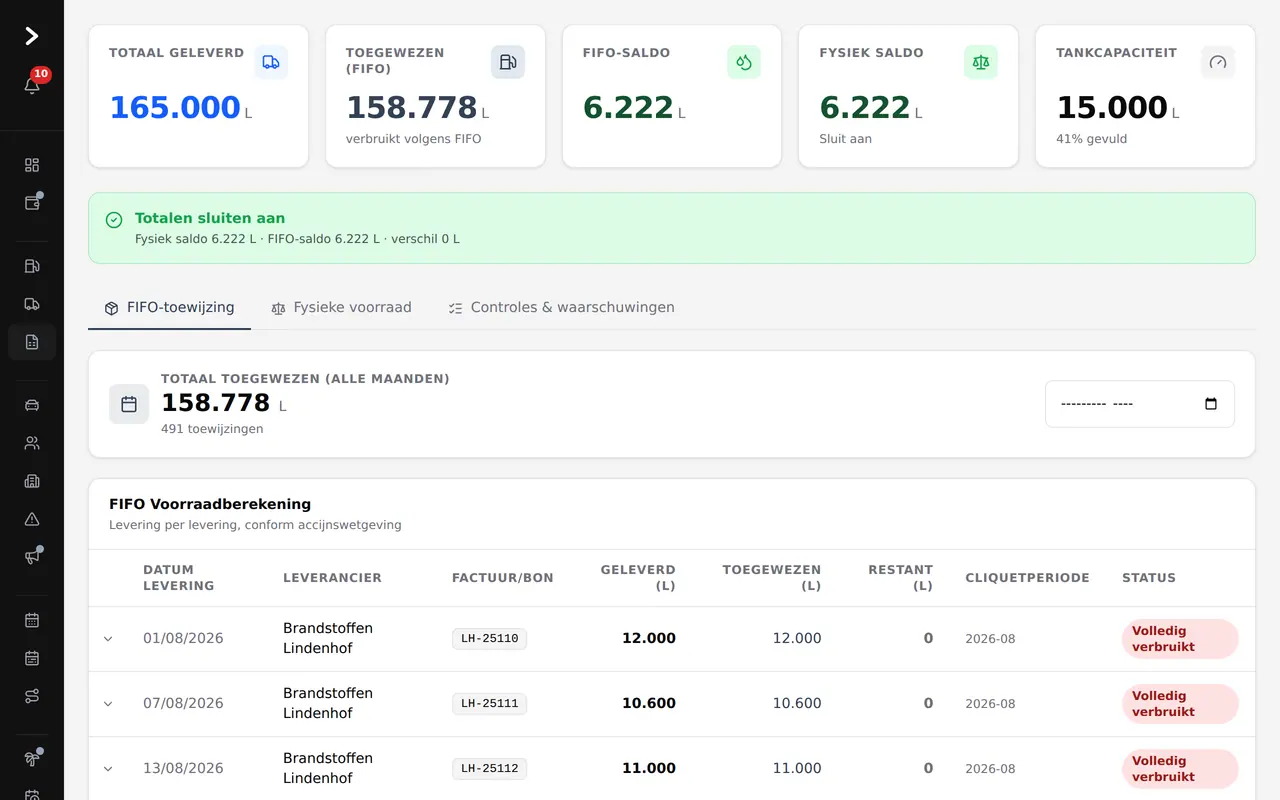Screen dimensions: 1280x800
Task: Click the Datum Levering column header
Action: coord(178,578)
